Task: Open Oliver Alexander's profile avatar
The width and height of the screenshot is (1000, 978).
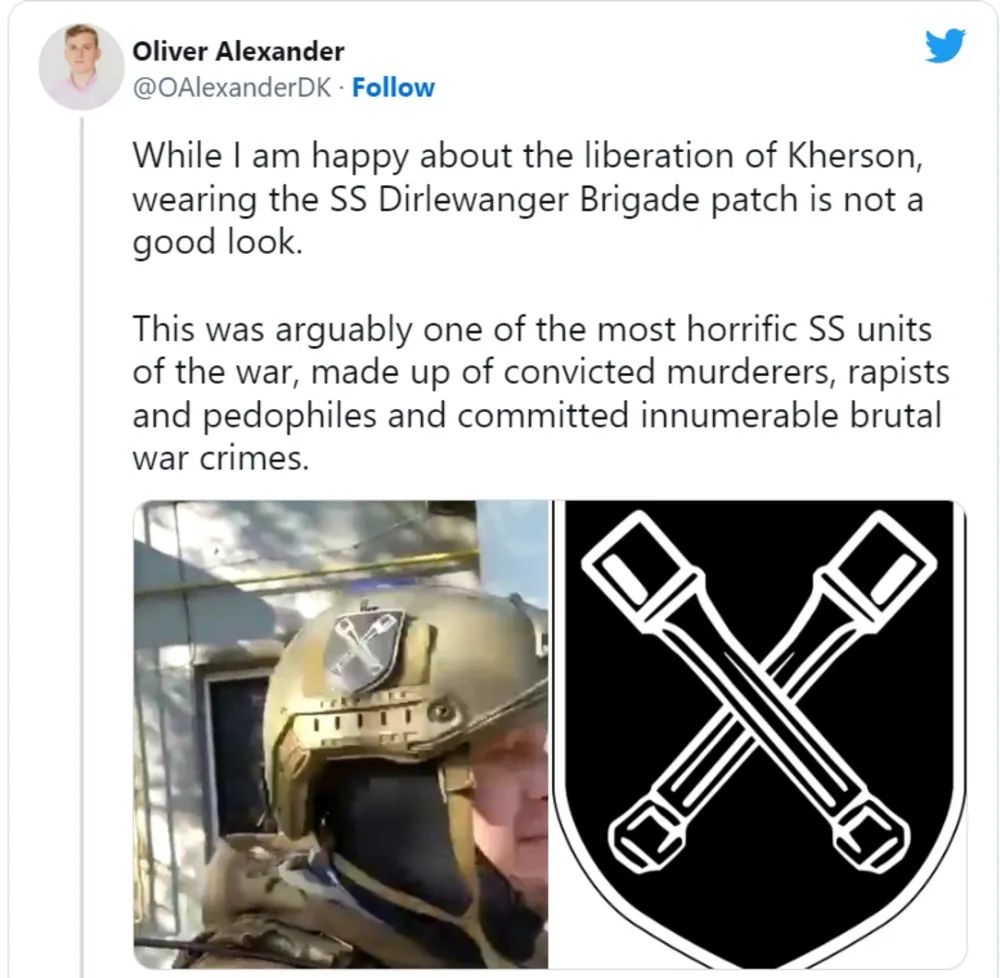Action: point(81,67)
